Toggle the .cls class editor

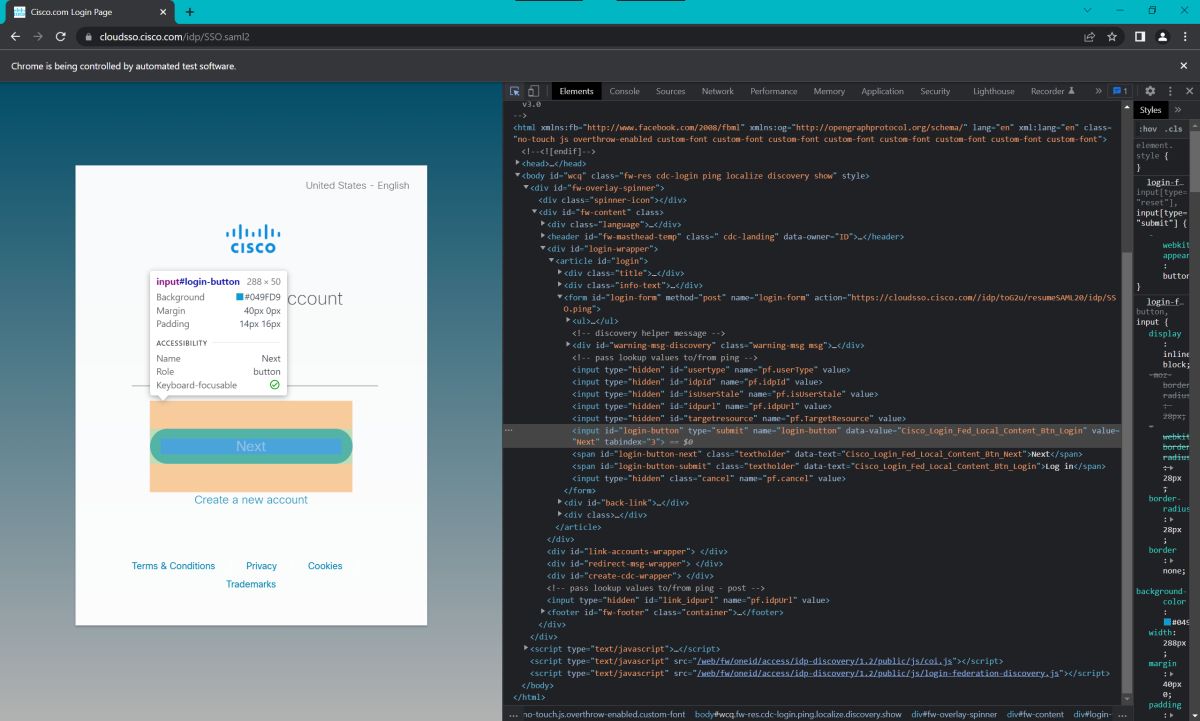coord(1173,129)
